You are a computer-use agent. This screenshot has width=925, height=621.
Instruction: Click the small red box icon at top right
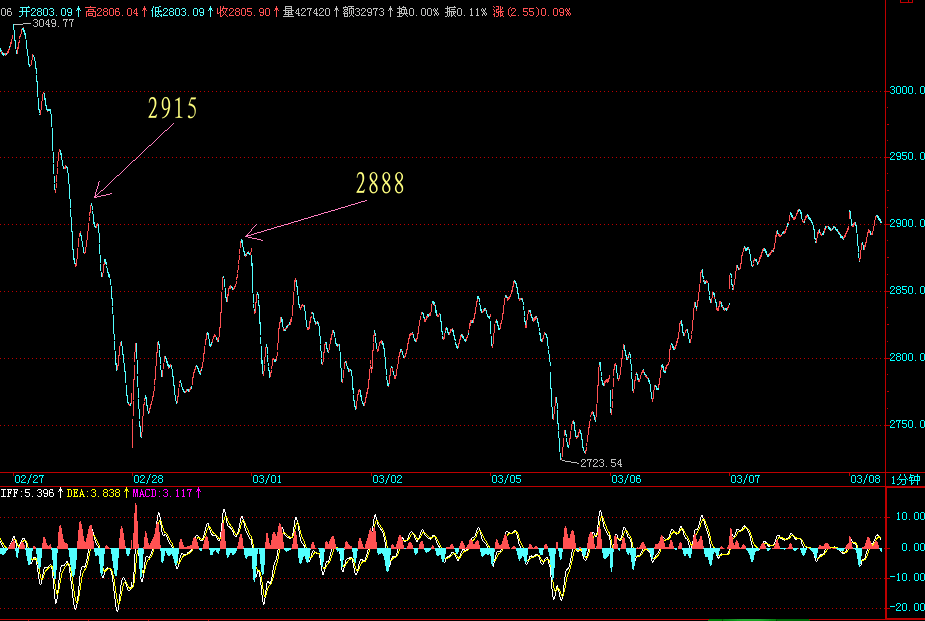pos(904,3)
